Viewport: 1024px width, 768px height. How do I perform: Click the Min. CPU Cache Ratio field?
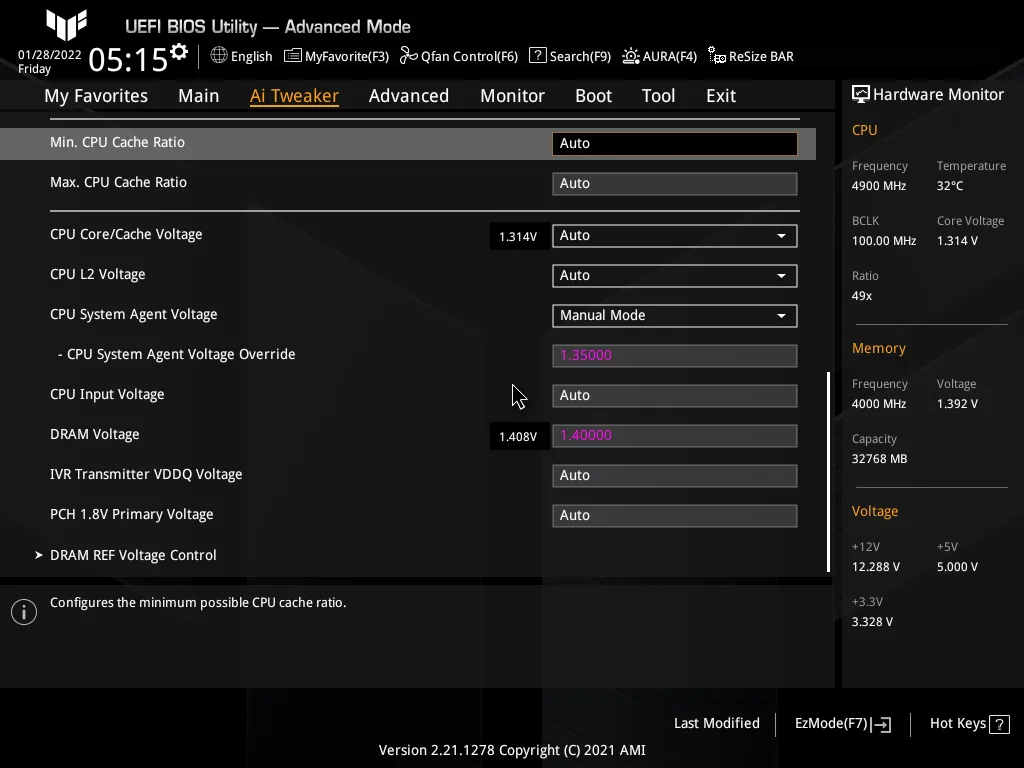[675, 144]
